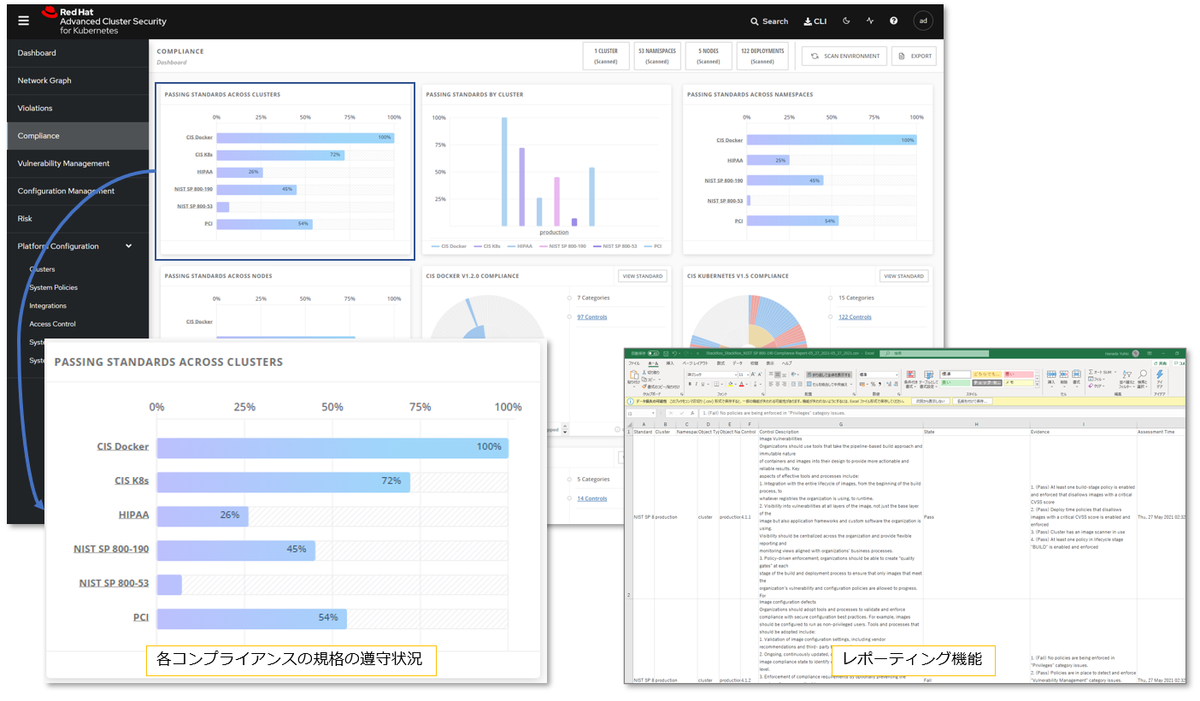Open Conditional Formatting in Excel ribbon
Image resolution: width=1200 pixels, height=701 pixels.
911,379
